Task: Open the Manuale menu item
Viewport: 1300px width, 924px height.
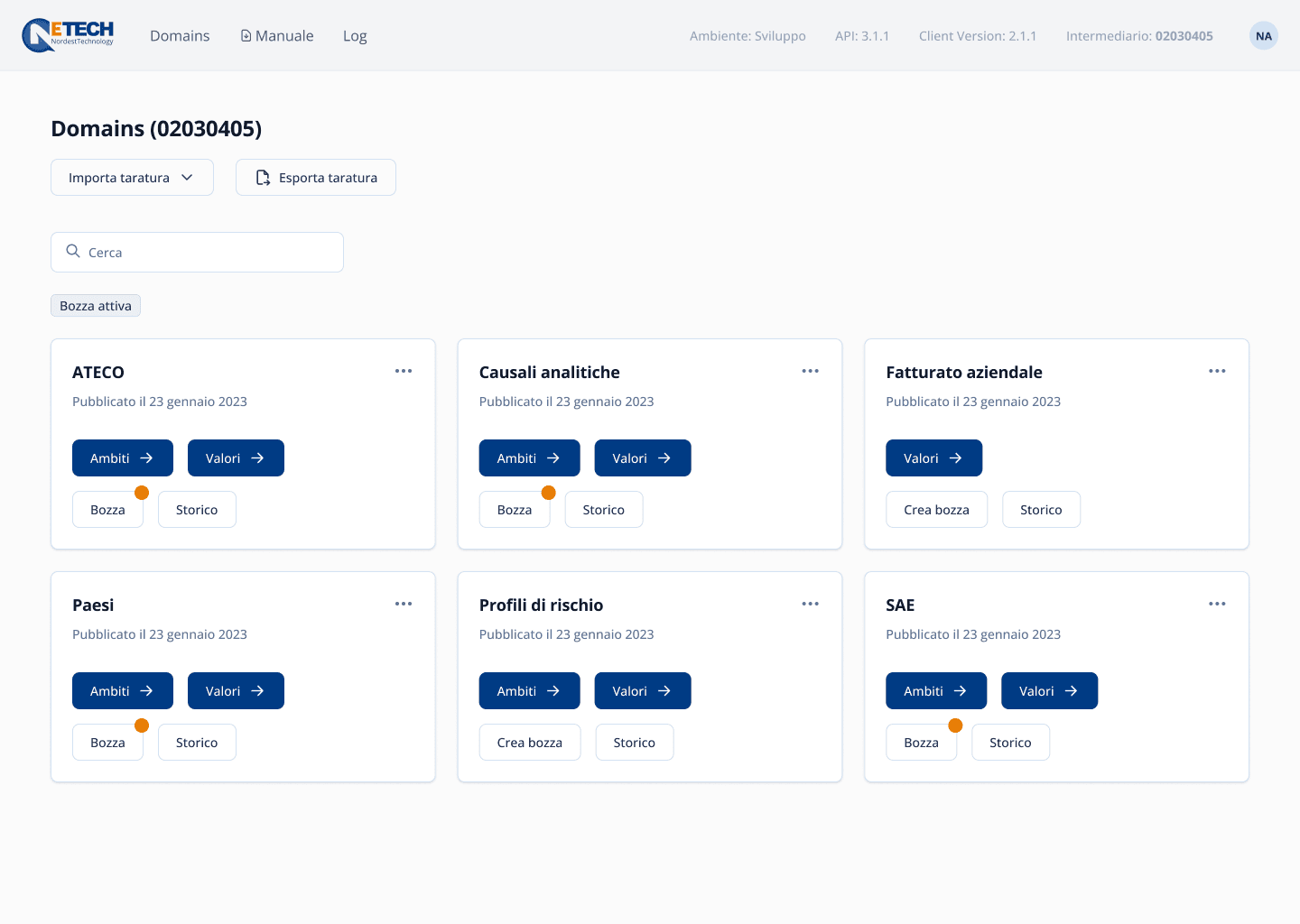Action: pyautogui.click(x=277, y=36)
